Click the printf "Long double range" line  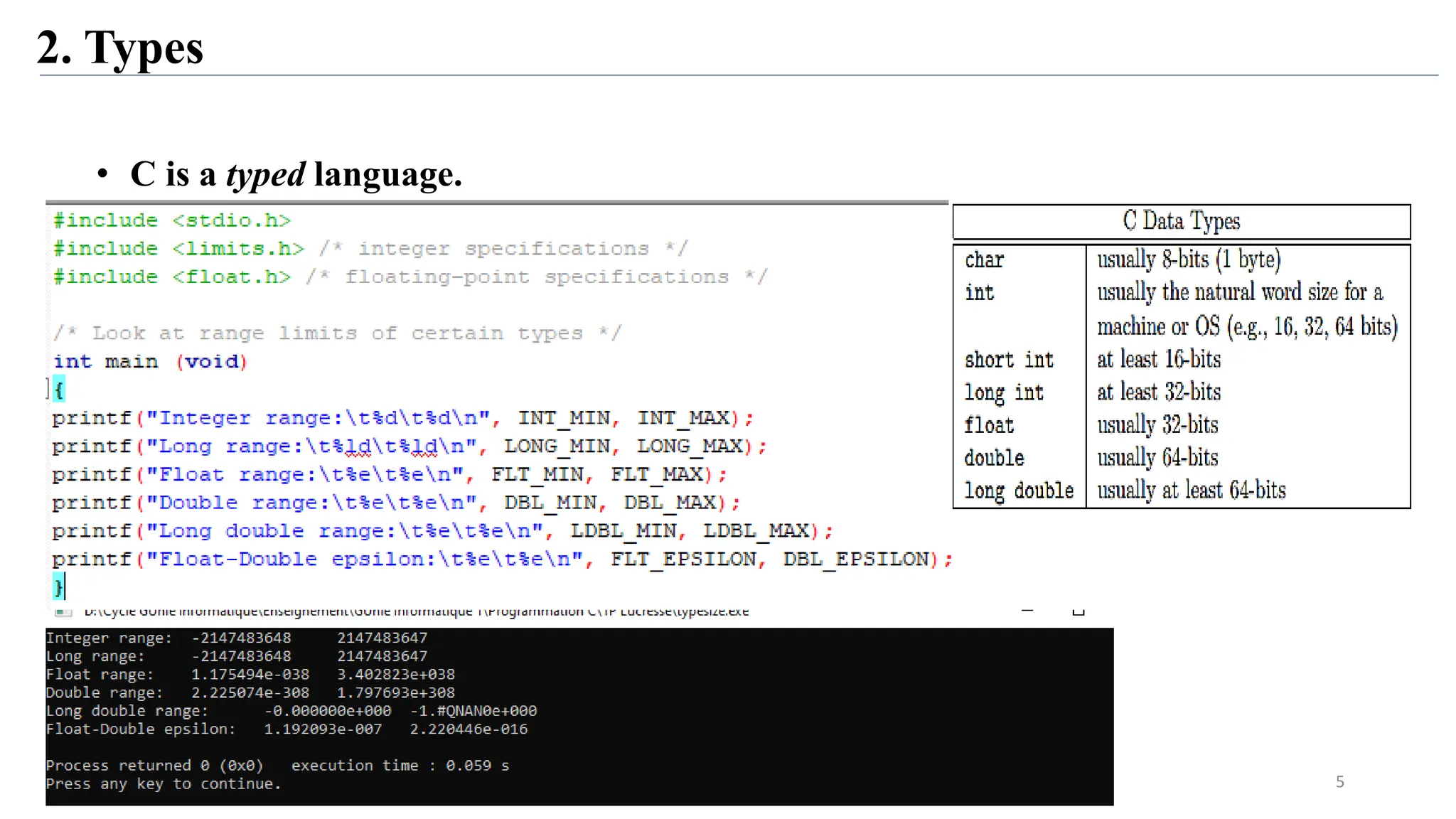click(442, 531)
